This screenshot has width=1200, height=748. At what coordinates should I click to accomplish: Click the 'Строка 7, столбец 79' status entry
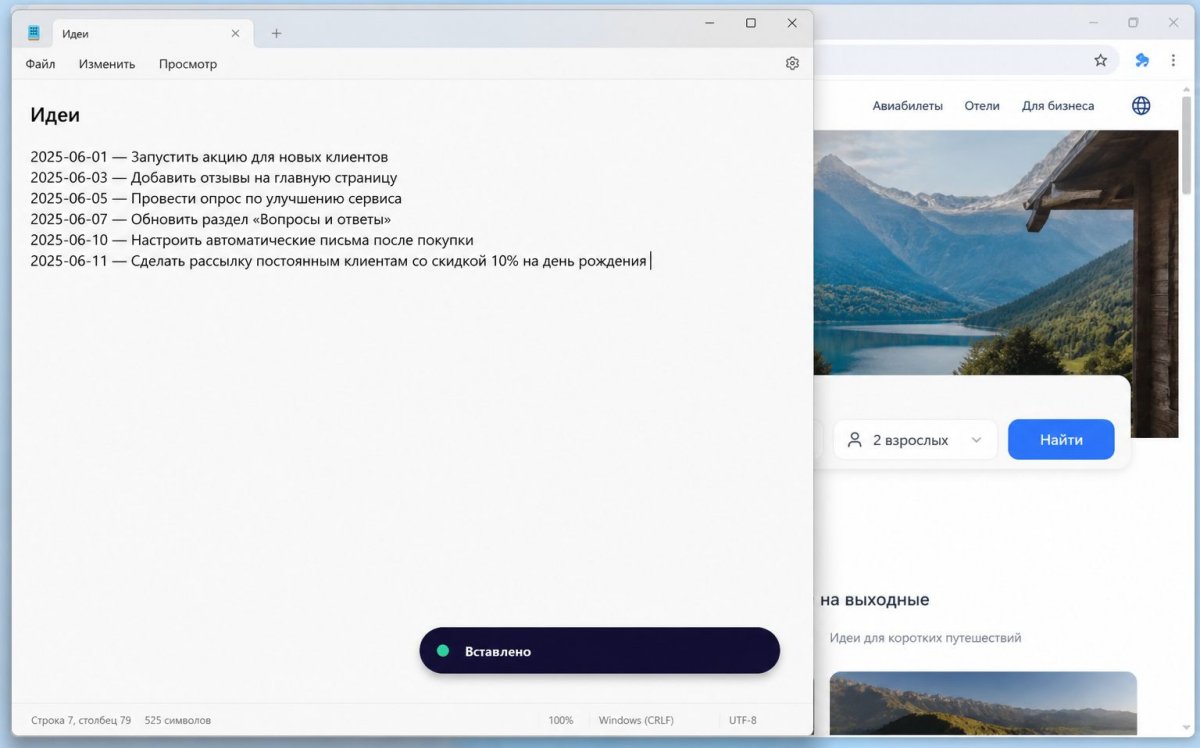[x=81, y=720]
